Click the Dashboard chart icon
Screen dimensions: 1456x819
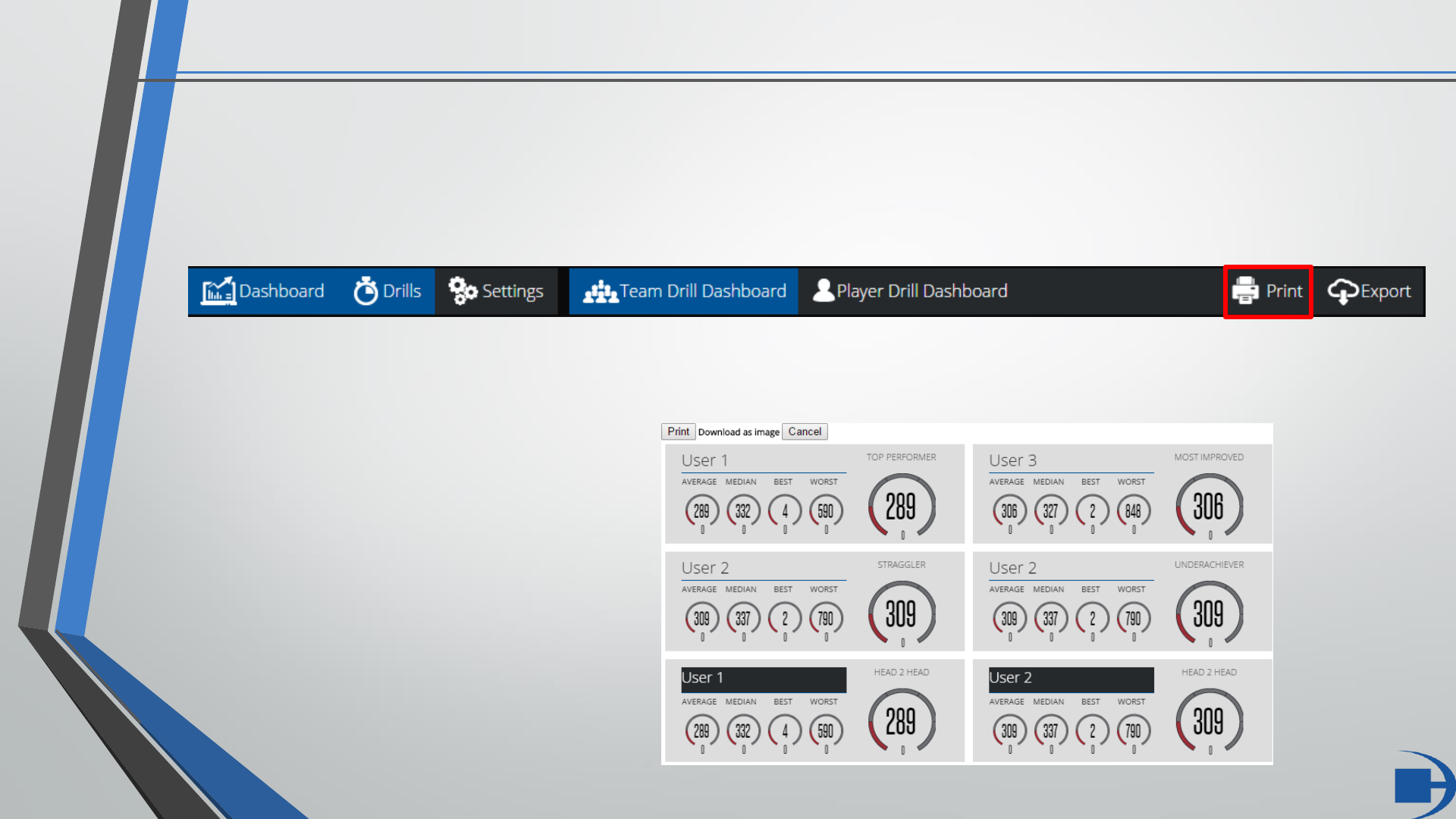(218, 291)
